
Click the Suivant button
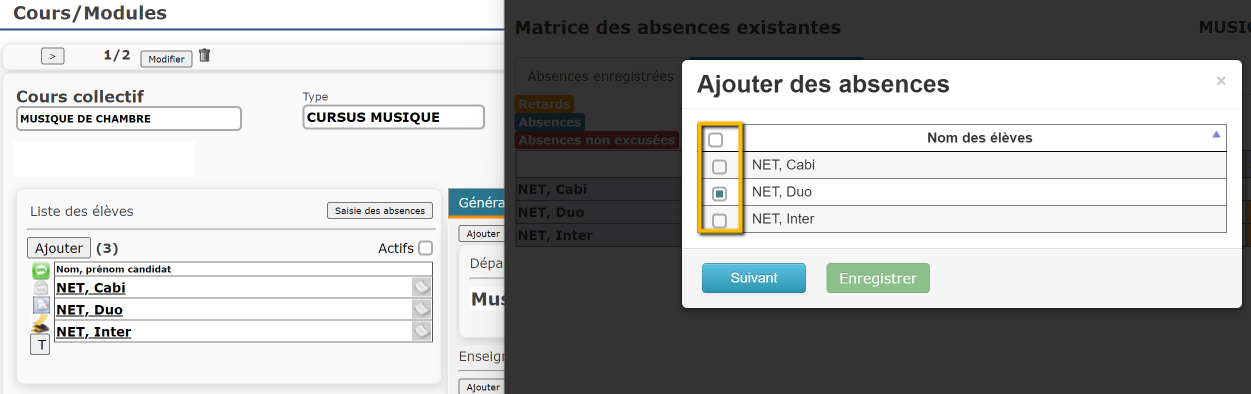[754, 278]
